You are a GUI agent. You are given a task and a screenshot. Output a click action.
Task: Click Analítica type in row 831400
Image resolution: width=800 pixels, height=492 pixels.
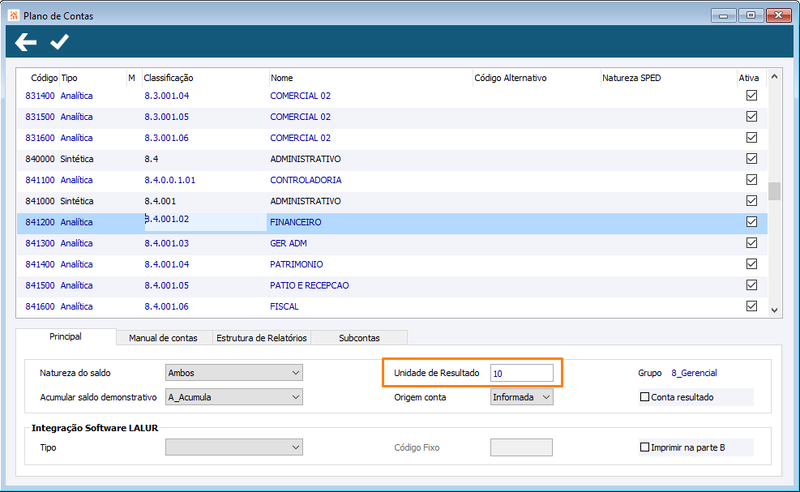[77, 95]
